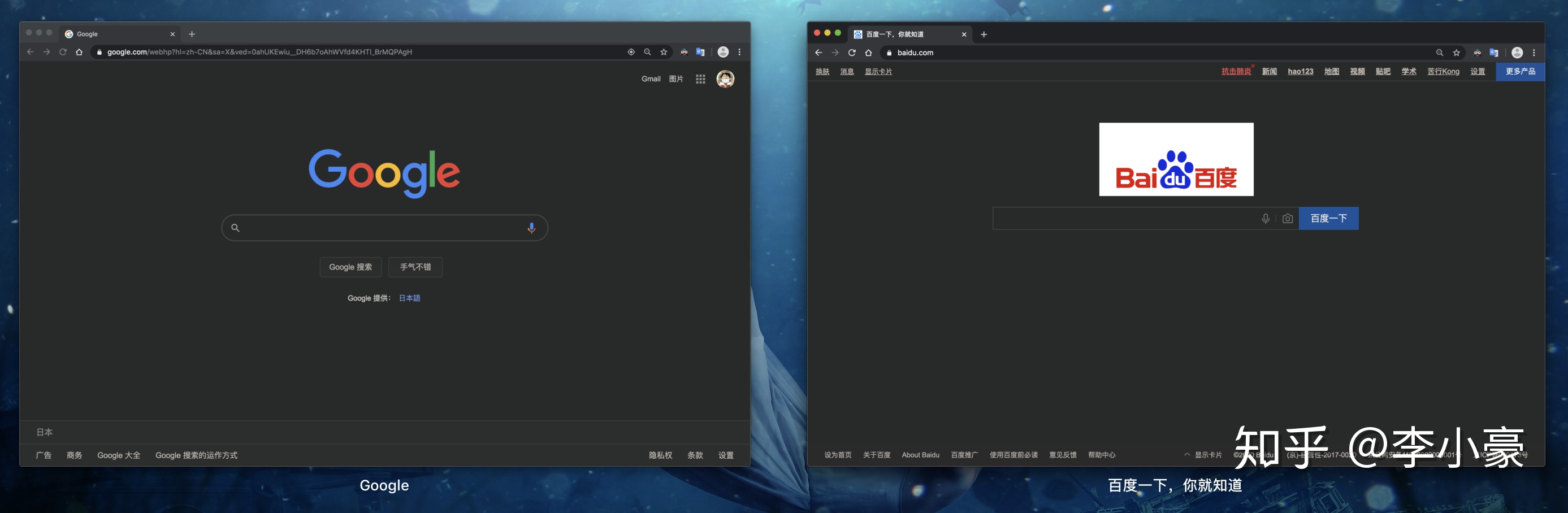
Task: Open a new tab in the Google window
Action: pos(192,34)
